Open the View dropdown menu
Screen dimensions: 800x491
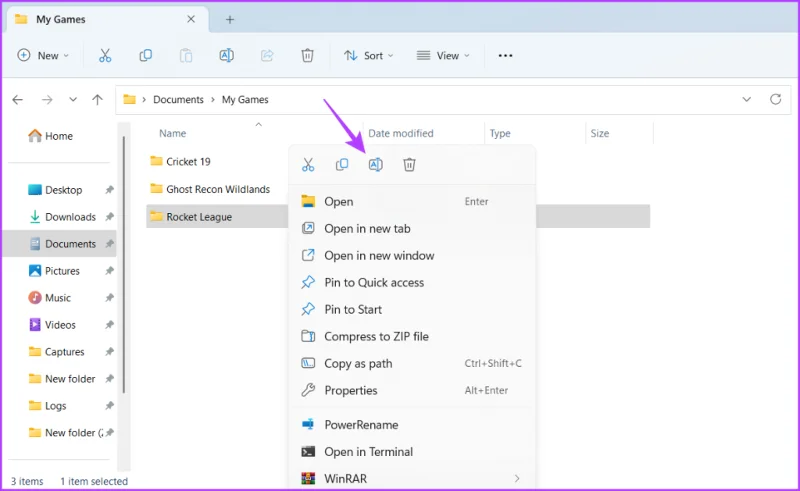pyautogui.click(x=443, y=56)
